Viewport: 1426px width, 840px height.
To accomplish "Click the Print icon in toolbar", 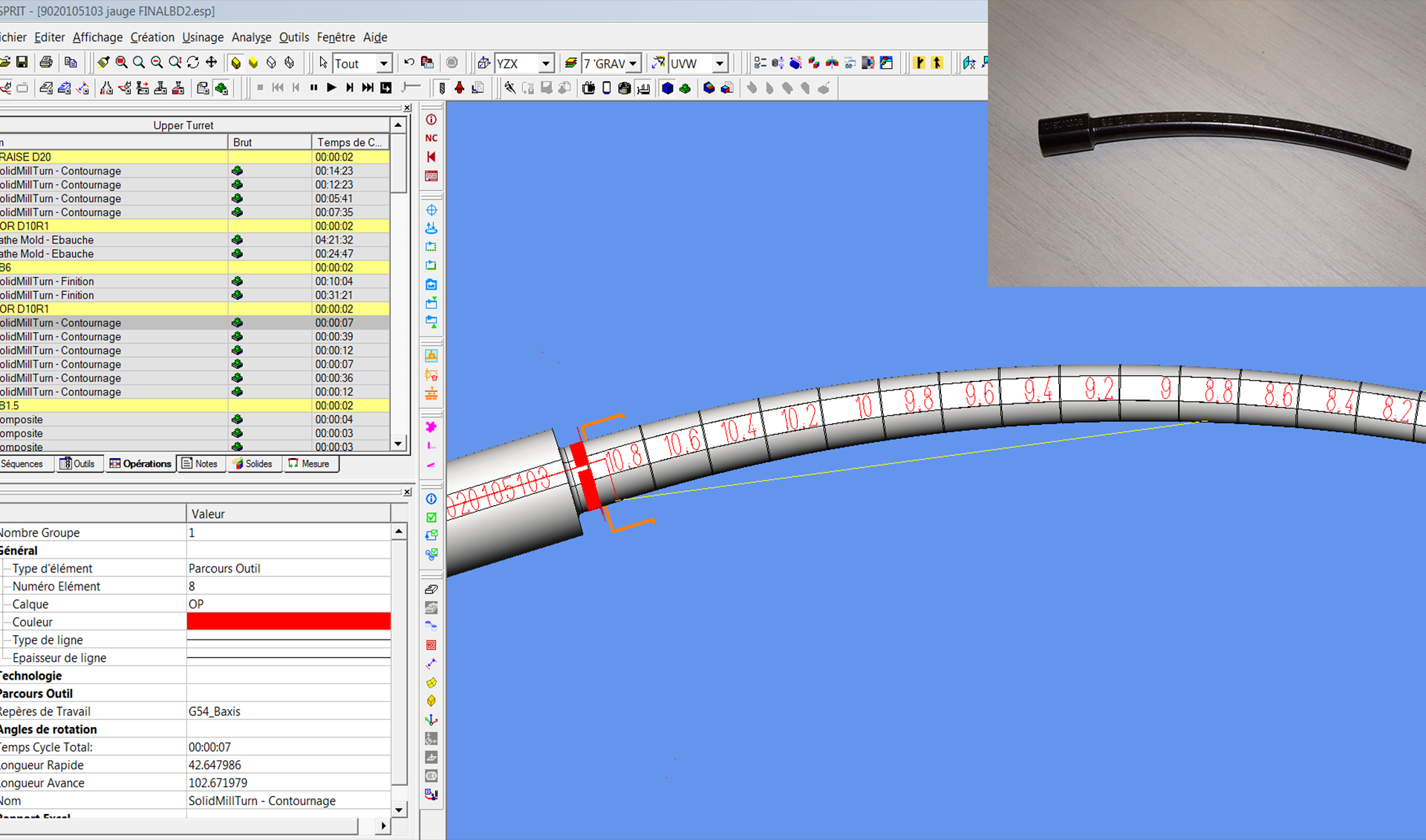I will (46, 63).
